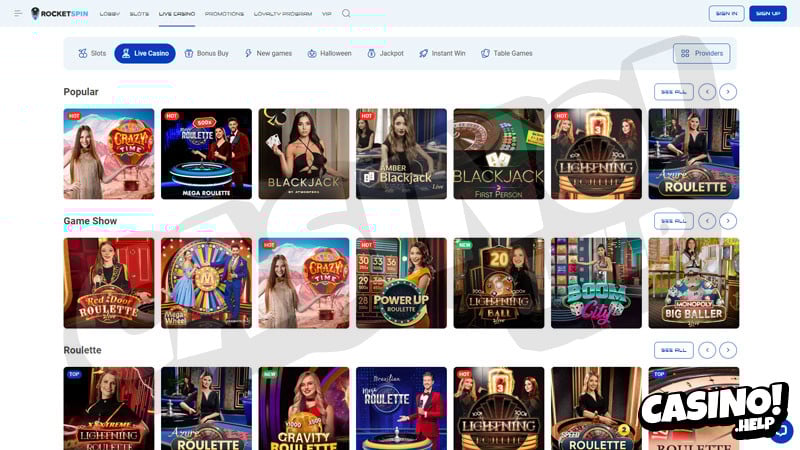Open Crazy Time in Popular row
Viewport: 800px width, 450px height.
109,154
